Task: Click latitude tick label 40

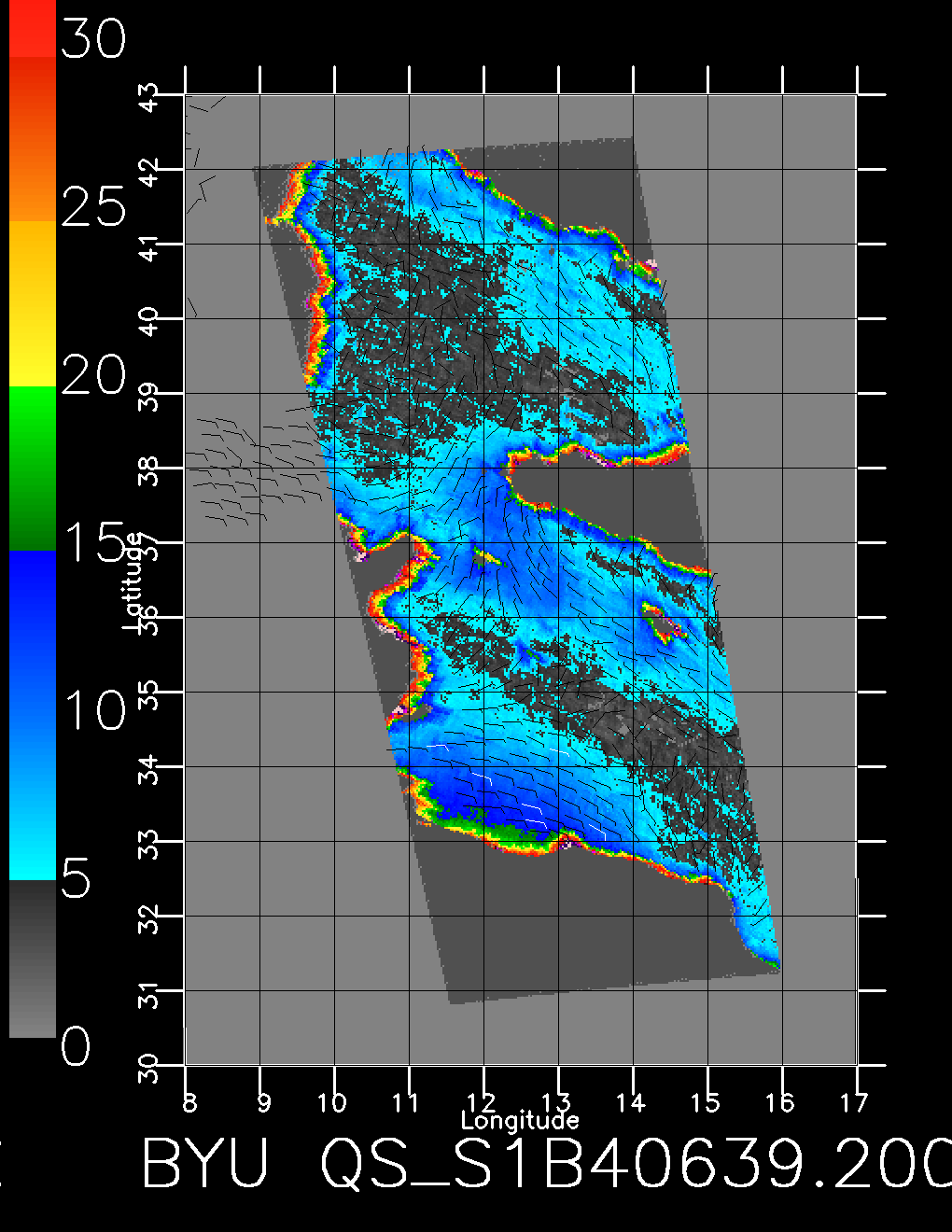Action: point(149,322)
